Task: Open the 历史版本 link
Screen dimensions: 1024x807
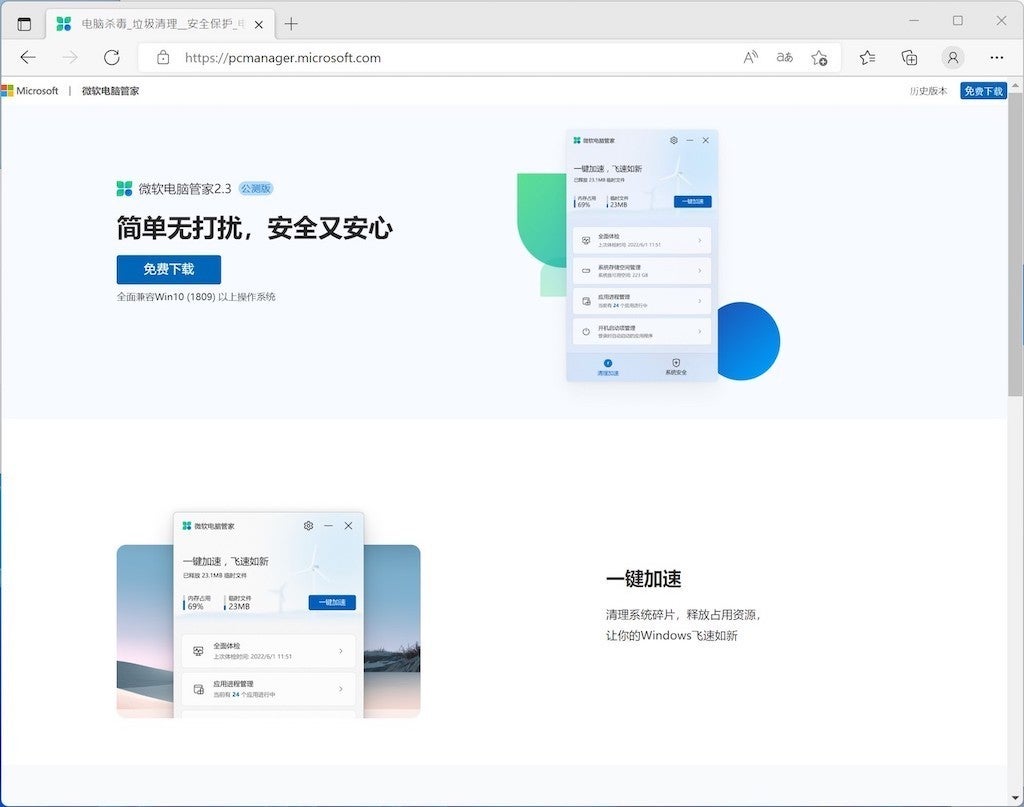Action: tap(928, 91)
